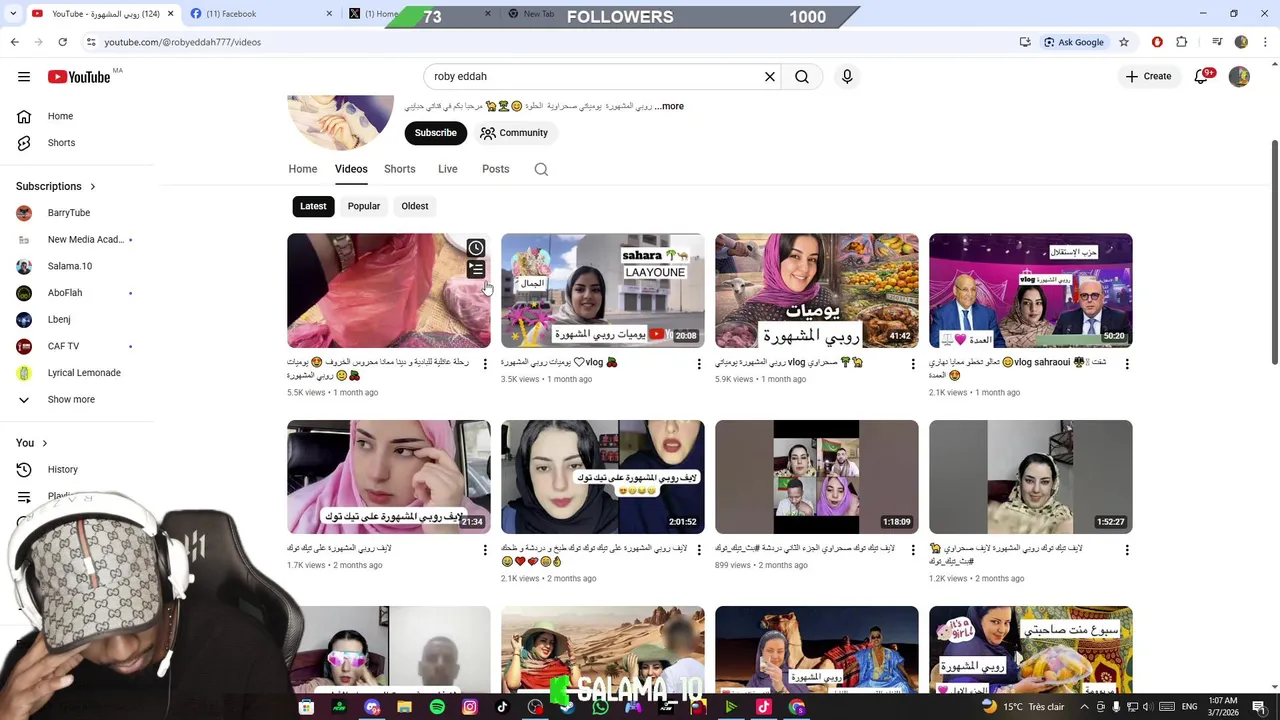
Task: Filter videos by Oldest
Action: 415,206
